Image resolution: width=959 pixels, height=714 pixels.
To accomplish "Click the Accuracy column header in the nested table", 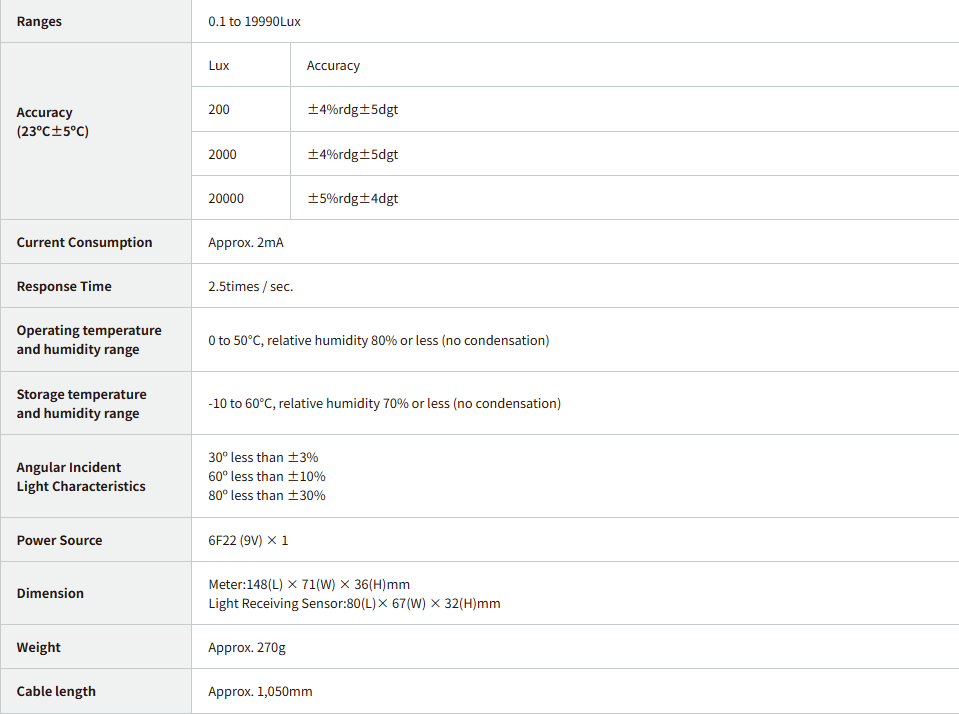I will (333, 65).
